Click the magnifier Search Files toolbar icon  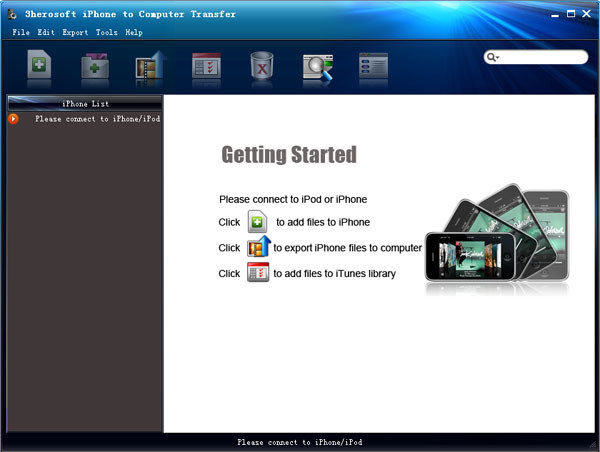[x=318, y=67]
